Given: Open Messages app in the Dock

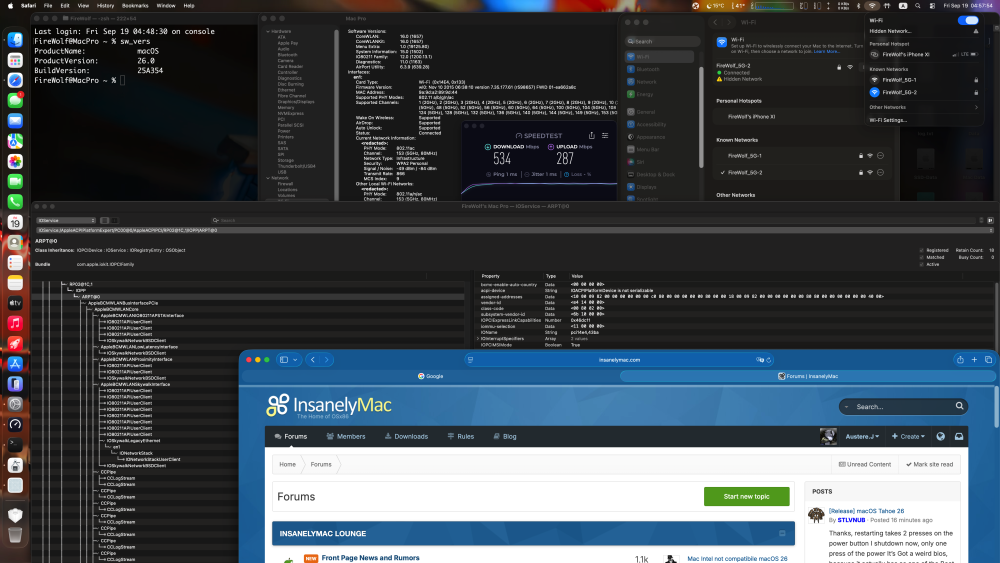Looking at the screenshot, I should click(x=15, y=101).
